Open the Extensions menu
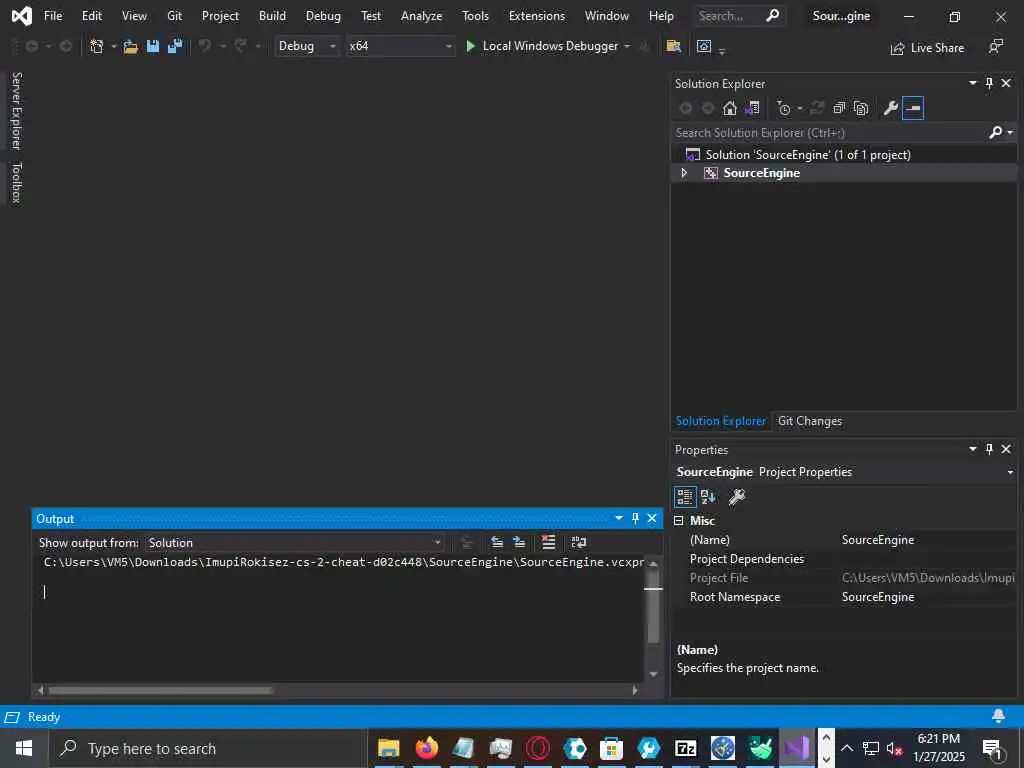 (537, 16)
